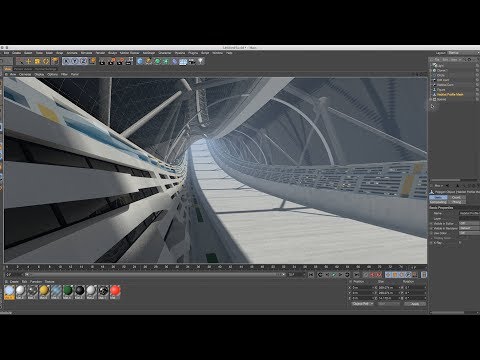Viewport: 480px width, 360px height.
Task: Open Visible in Editor dropdown
Action: 469,223
